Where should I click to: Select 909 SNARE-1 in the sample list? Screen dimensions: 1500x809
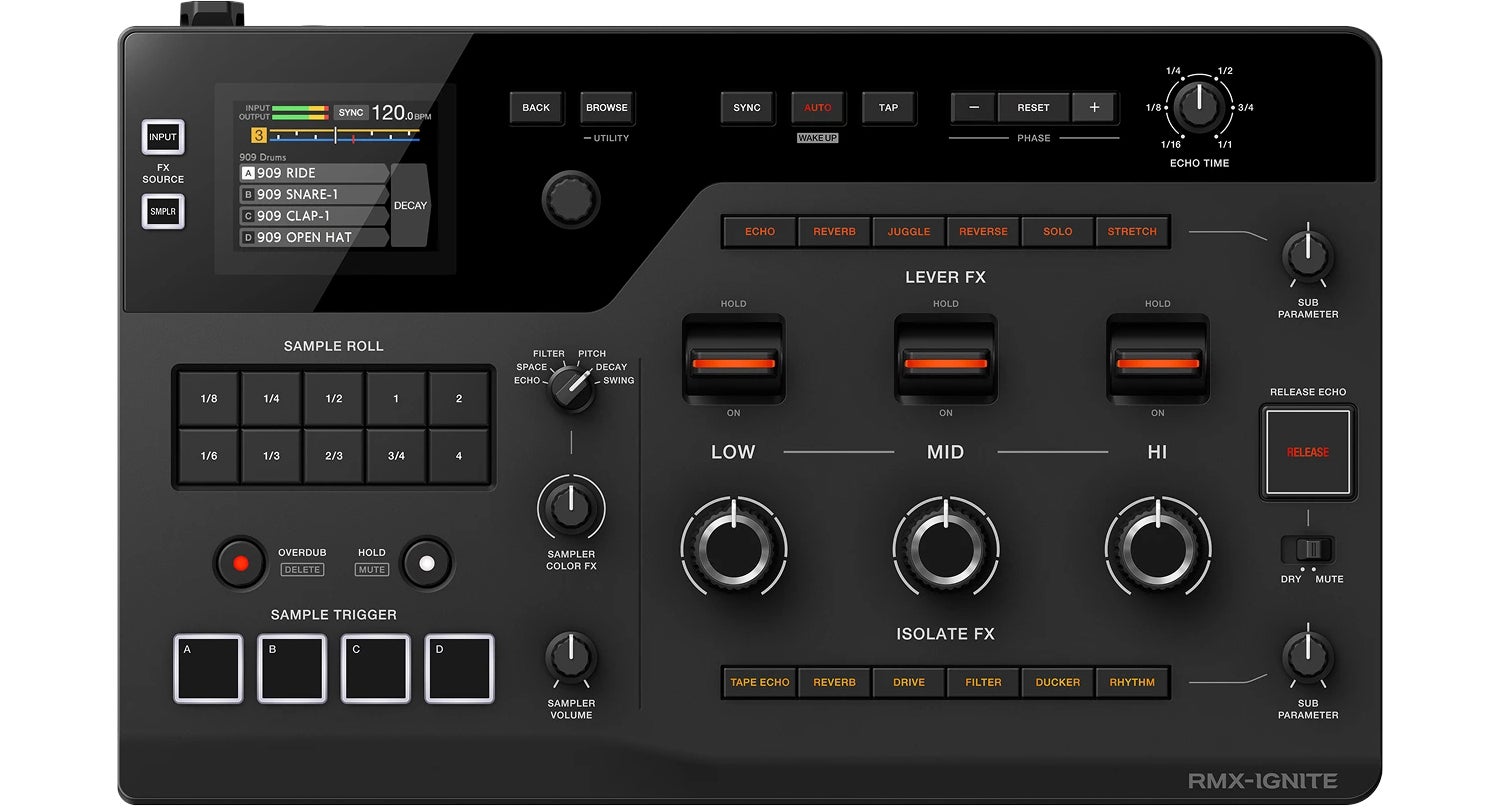coord(314,195)
